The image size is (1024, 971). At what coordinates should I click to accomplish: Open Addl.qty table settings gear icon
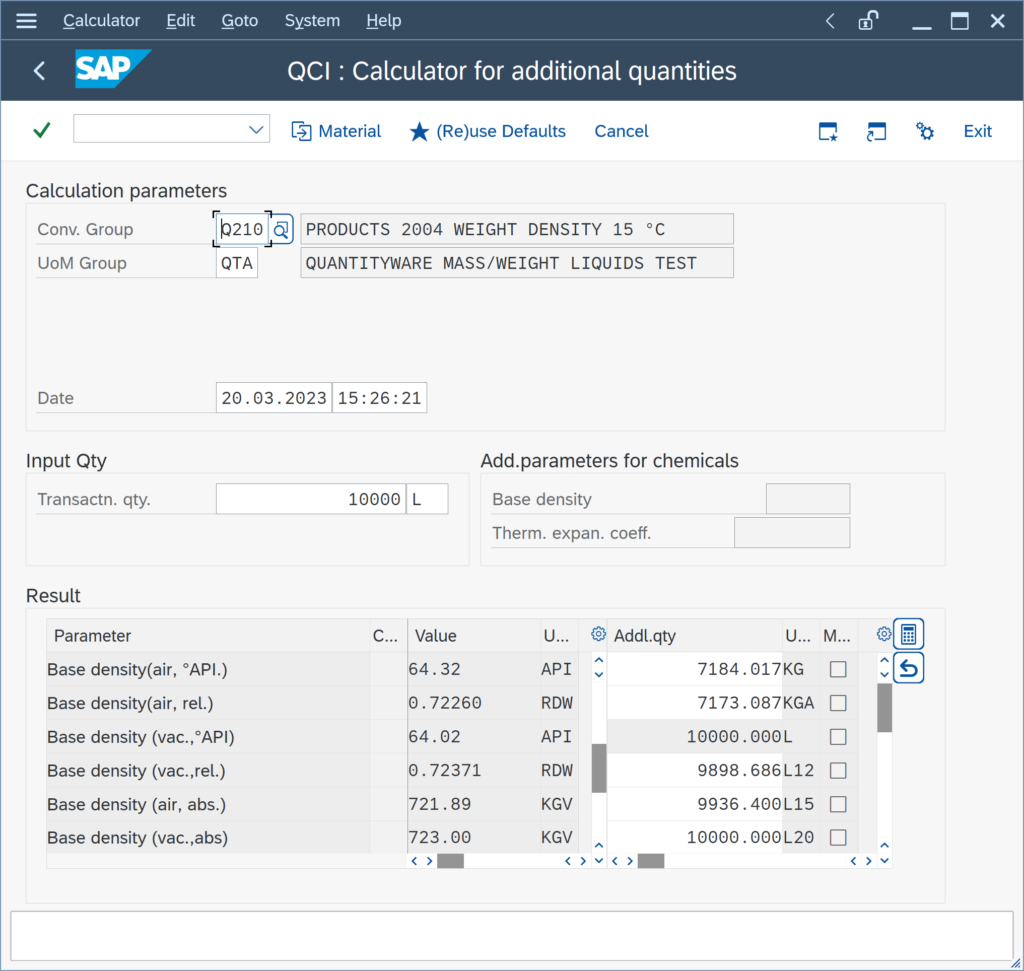pos(884,634)
